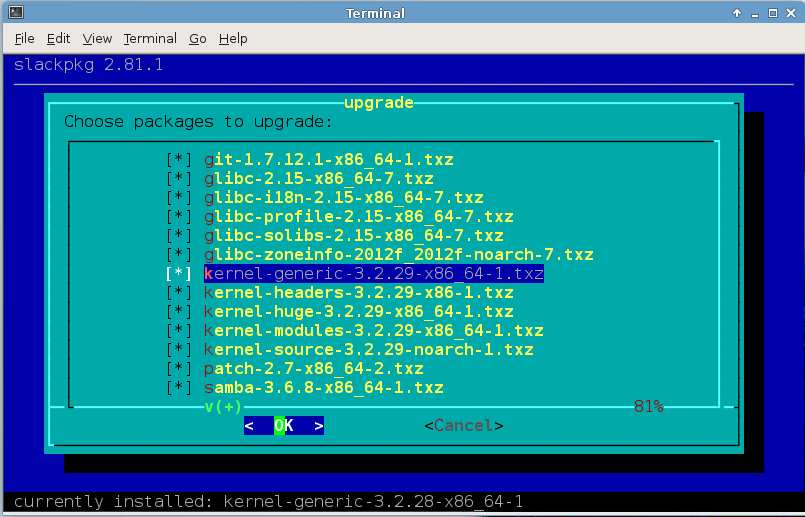This screenshot has width=805, height=517.
Task: Minimize the Terminal window
Action: (755, 13)
